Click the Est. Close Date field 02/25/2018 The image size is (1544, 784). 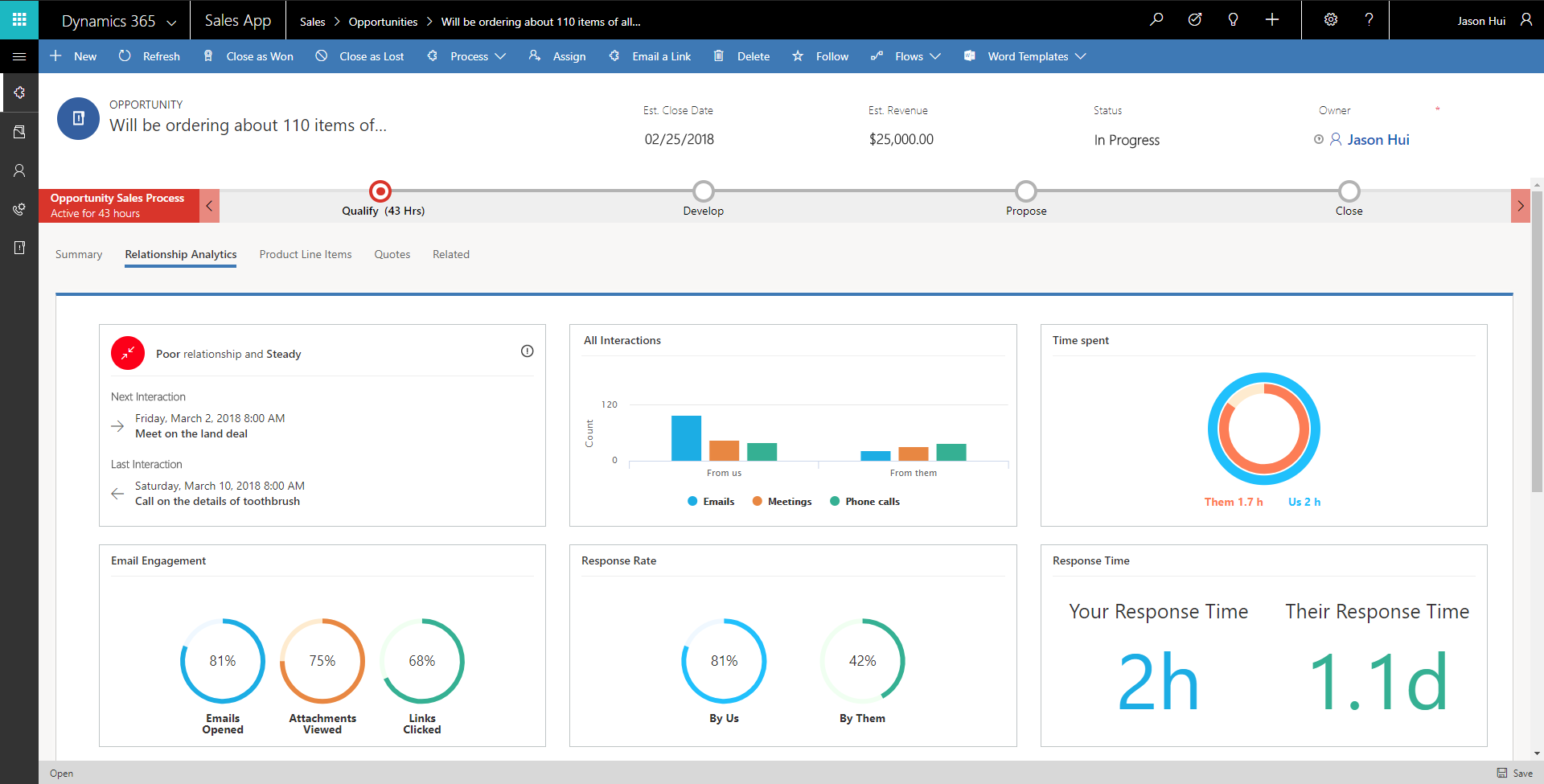[x=680, y=139]
